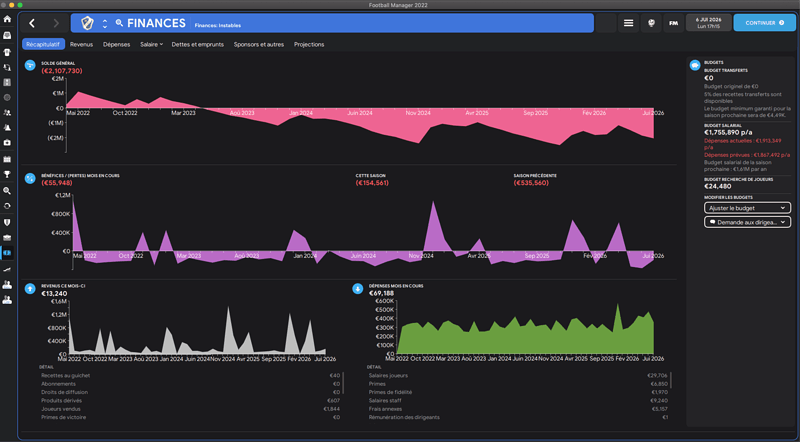The image size is (800, 442).
Task: Open the 'Ajuster le budget' dropdown
Action: [747, 207]
